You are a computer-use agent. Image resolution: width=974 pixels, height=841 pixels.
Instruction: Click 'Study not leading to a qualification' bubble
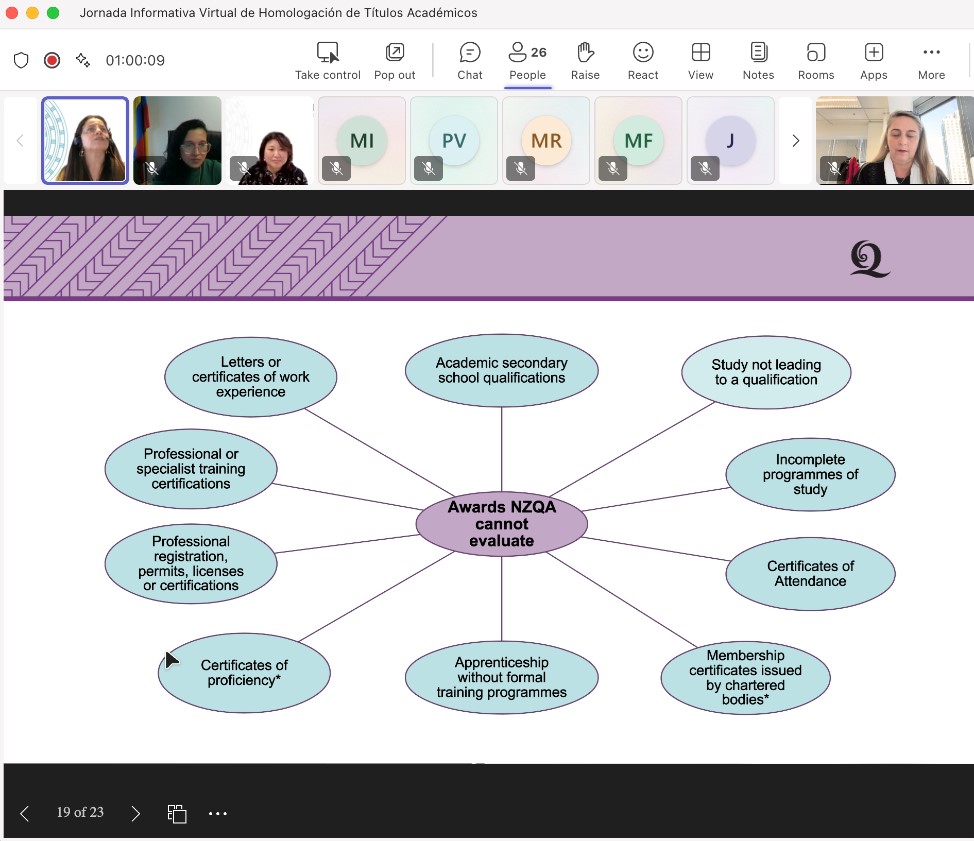pyautogui.click(x=766, y=372)
